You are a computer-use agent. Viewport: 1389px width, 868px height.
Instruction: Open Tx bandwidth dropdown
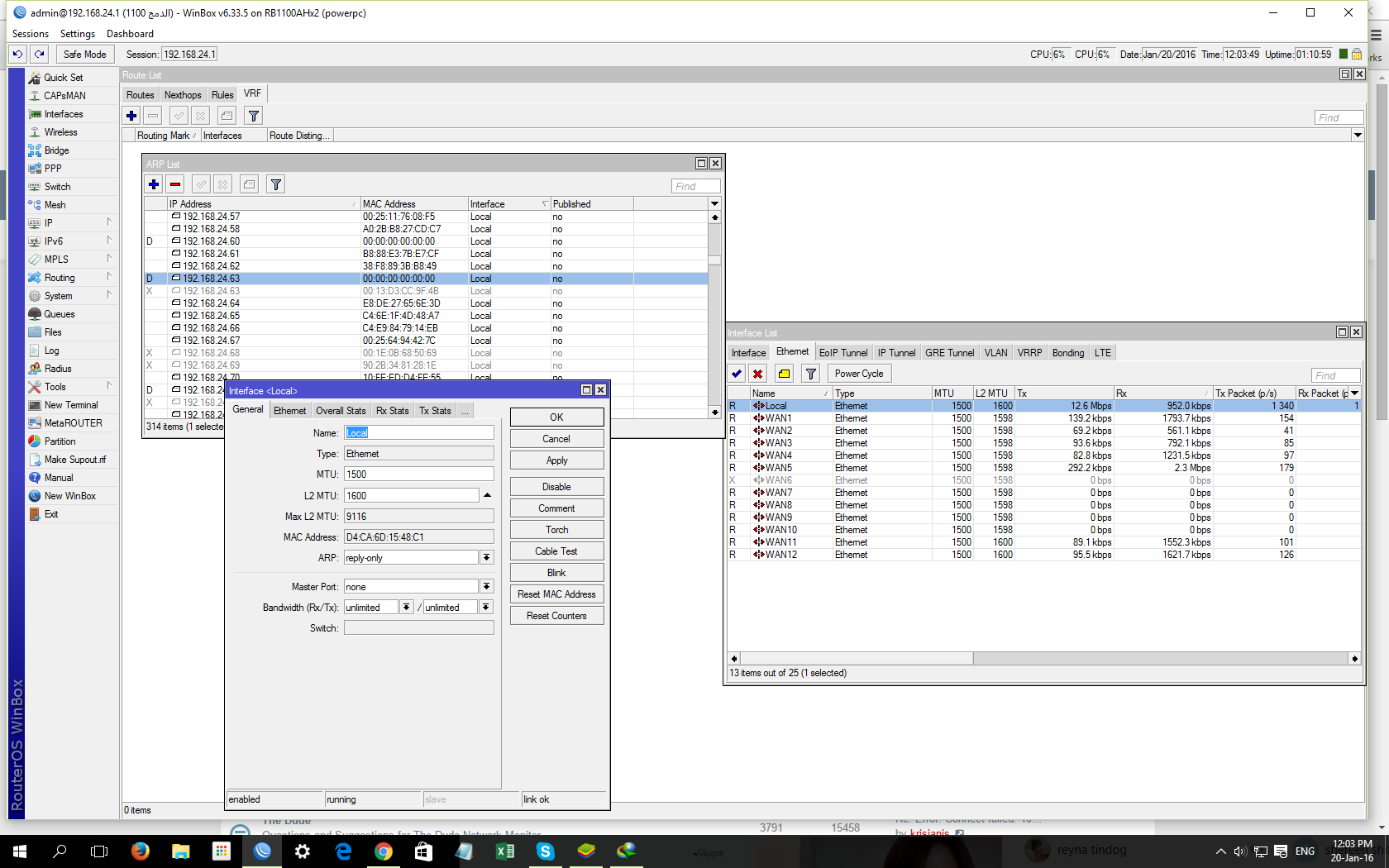coord(486,608)
